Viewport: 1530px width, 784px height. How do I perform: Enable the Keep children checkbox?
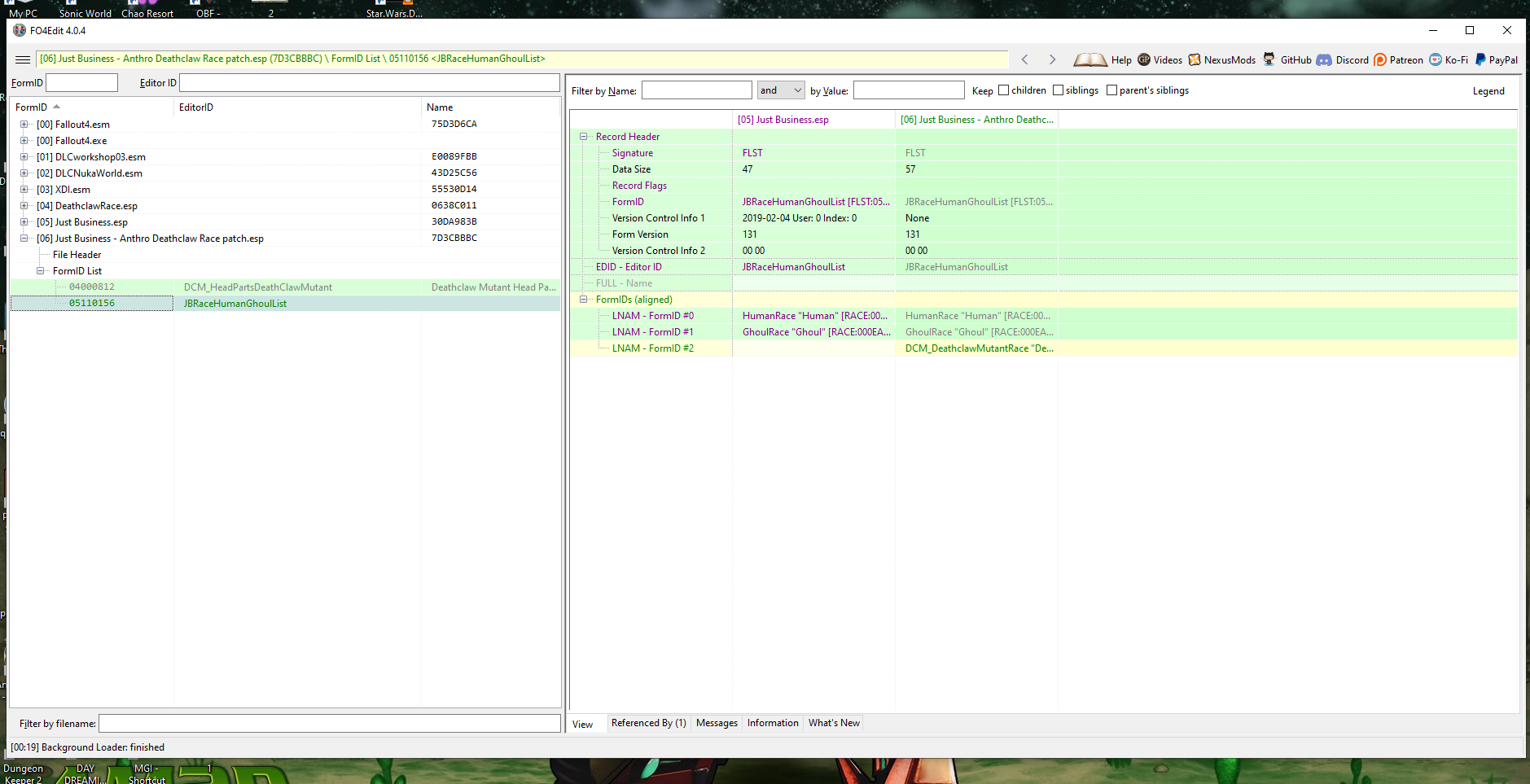click(1003, 90)
